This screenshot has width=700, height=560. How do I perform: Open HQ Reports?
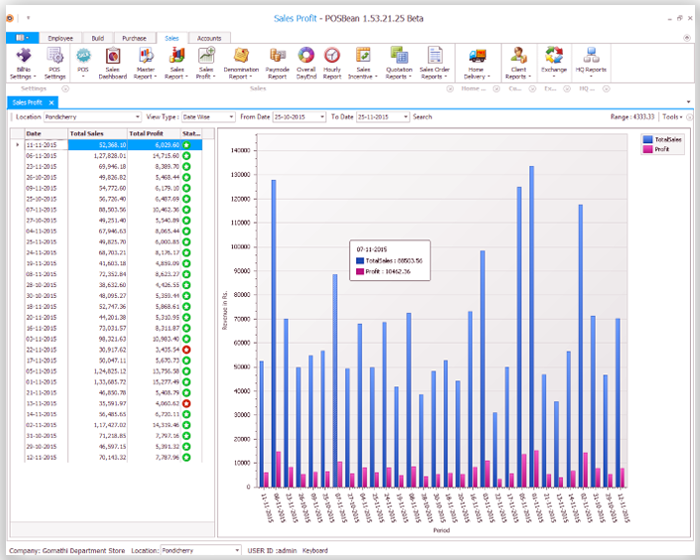coord(591,64)
